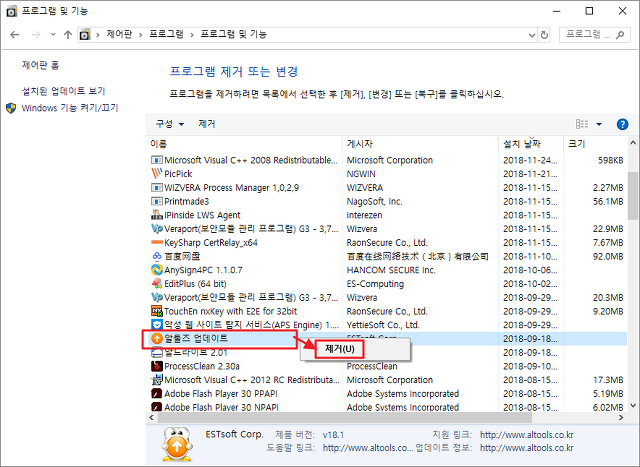
Task: Select the 百度网盘 program icon
Action: tap(157, 256)
